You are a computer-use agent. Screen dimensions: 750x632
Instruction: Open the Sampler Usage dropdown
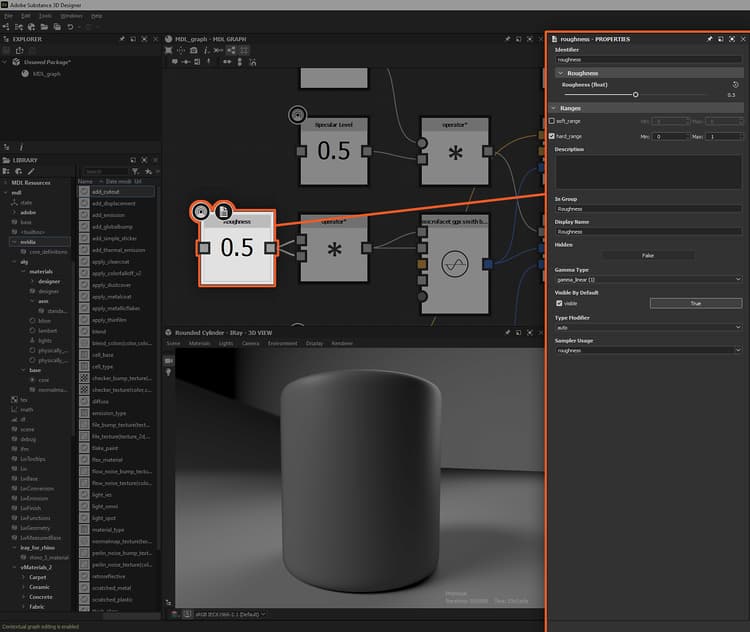[x=648, y=350]
